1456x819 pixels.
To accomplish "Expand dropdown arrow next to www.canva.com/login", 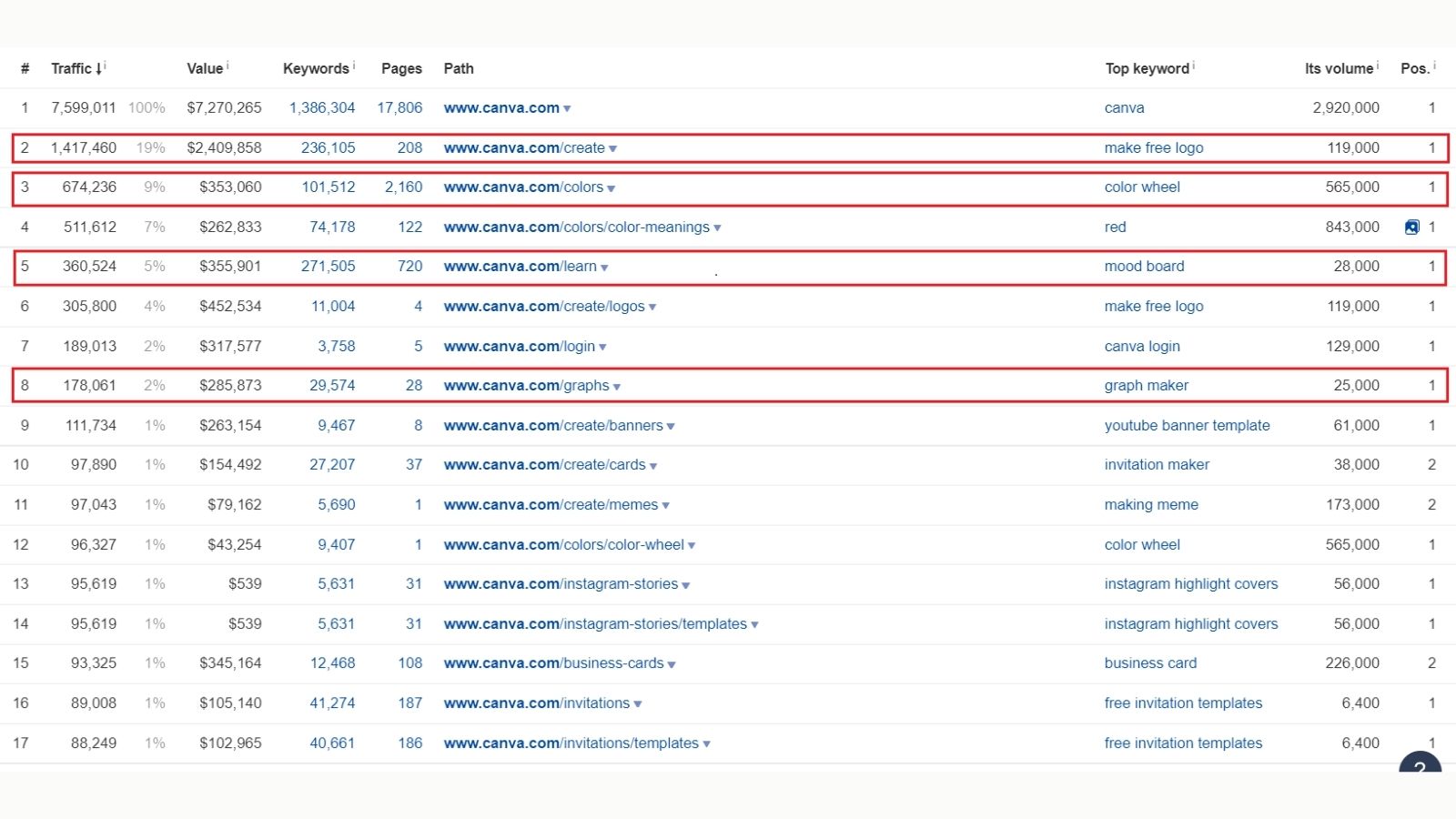I will [x=602, y=348].
